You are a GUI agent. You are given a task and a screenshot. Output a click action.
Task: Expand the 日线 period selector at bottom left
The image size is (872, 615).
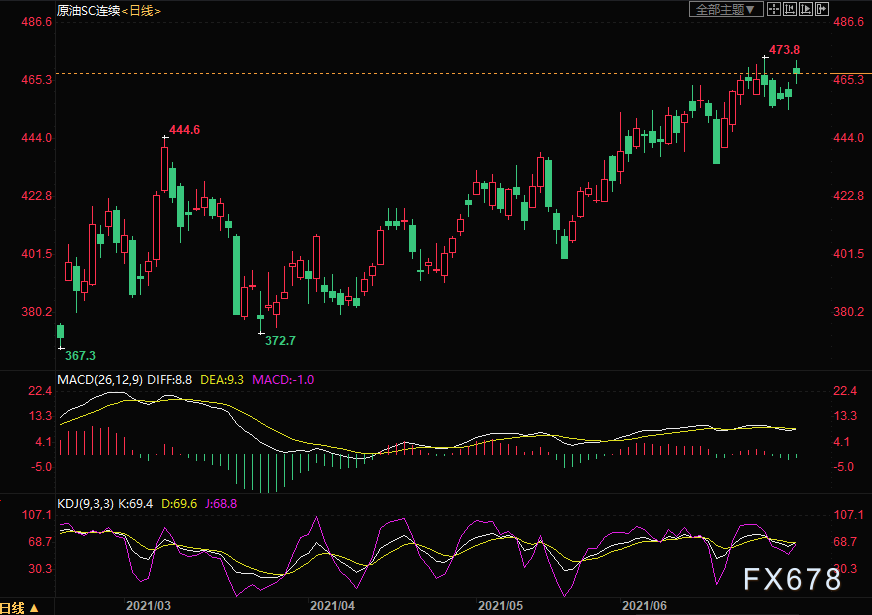click(20, 607)
